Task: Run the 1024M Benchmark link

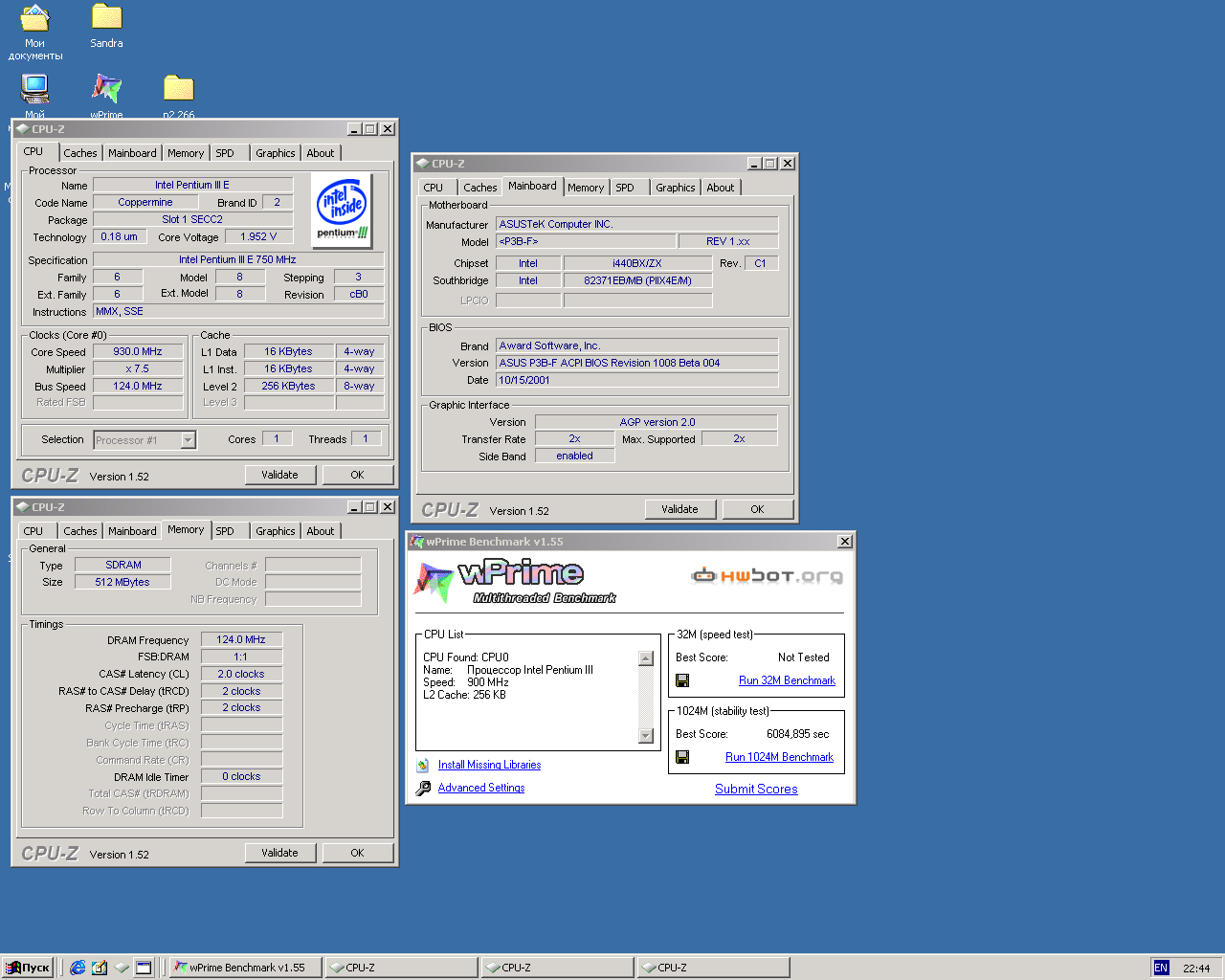Action: point(779,757)
